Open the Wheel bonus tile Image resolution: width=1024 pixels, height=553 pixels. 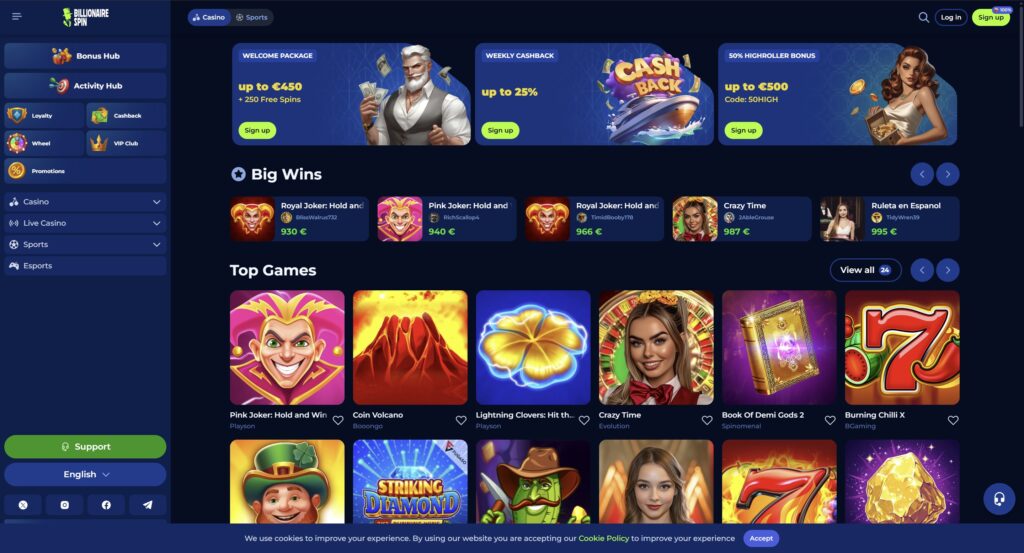pyautogui.click(x=44, y=143)
